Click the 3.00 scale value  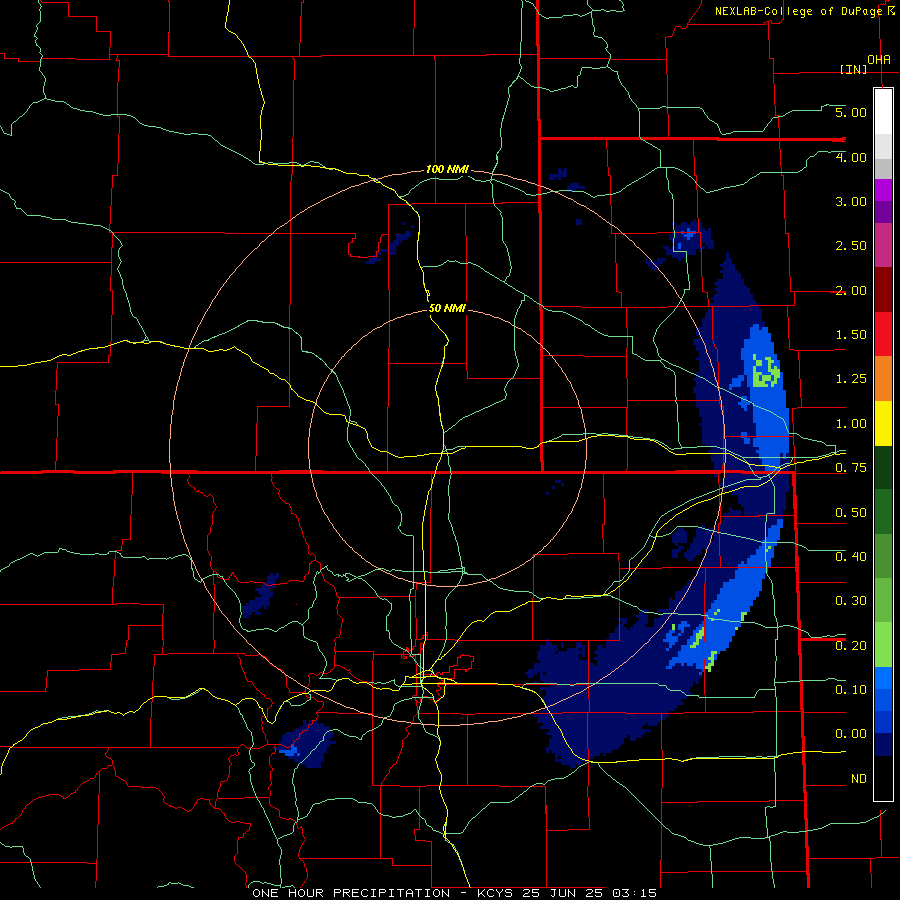pyautogui.click(x=851, y=201)
